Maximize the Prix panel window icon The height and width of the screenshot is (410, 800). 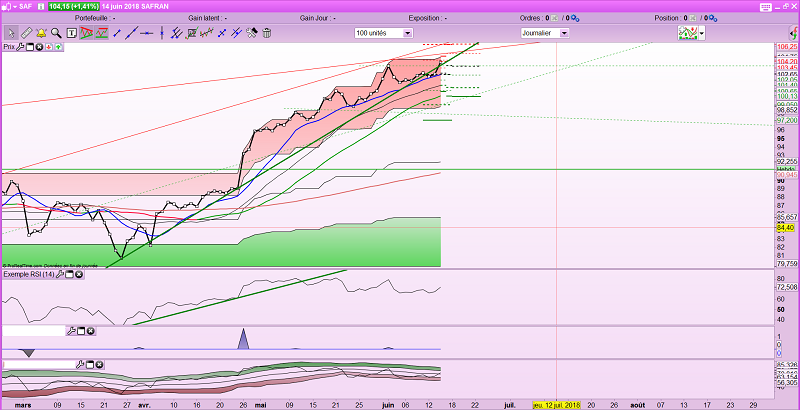coord(31,46)
